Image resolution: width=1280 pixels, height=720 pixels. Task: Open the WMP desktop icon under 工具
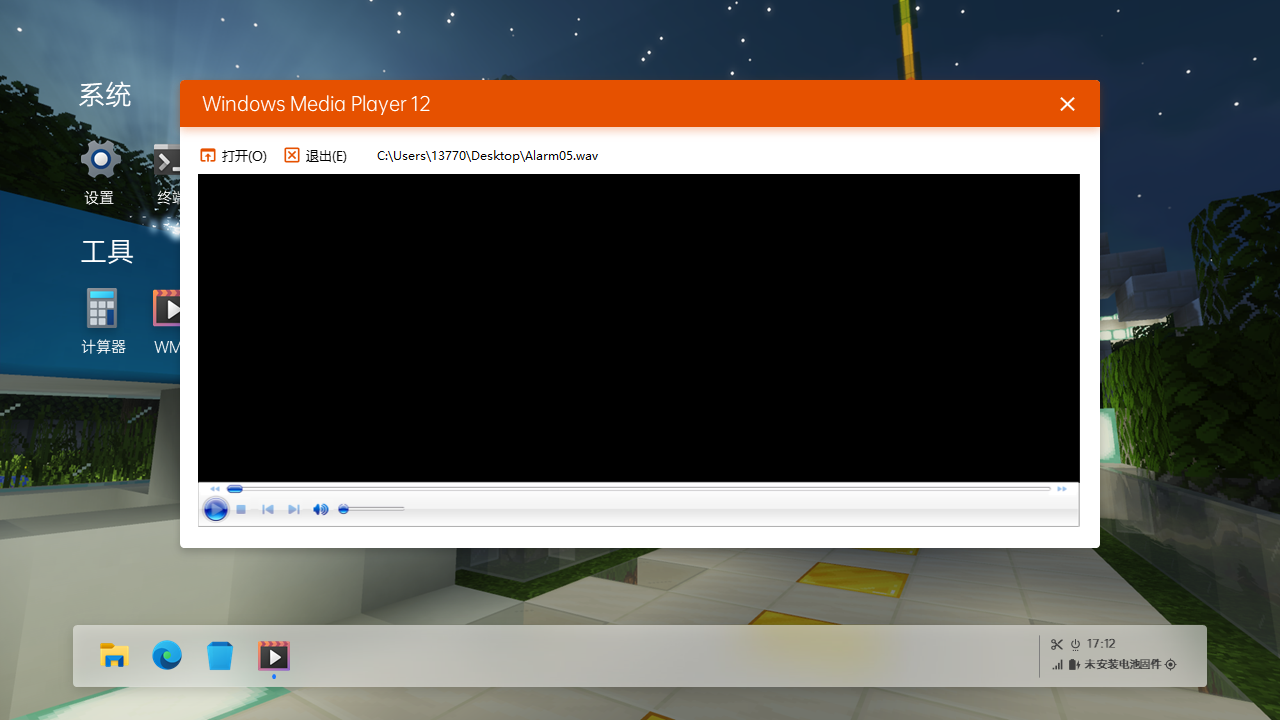(166, 308)
